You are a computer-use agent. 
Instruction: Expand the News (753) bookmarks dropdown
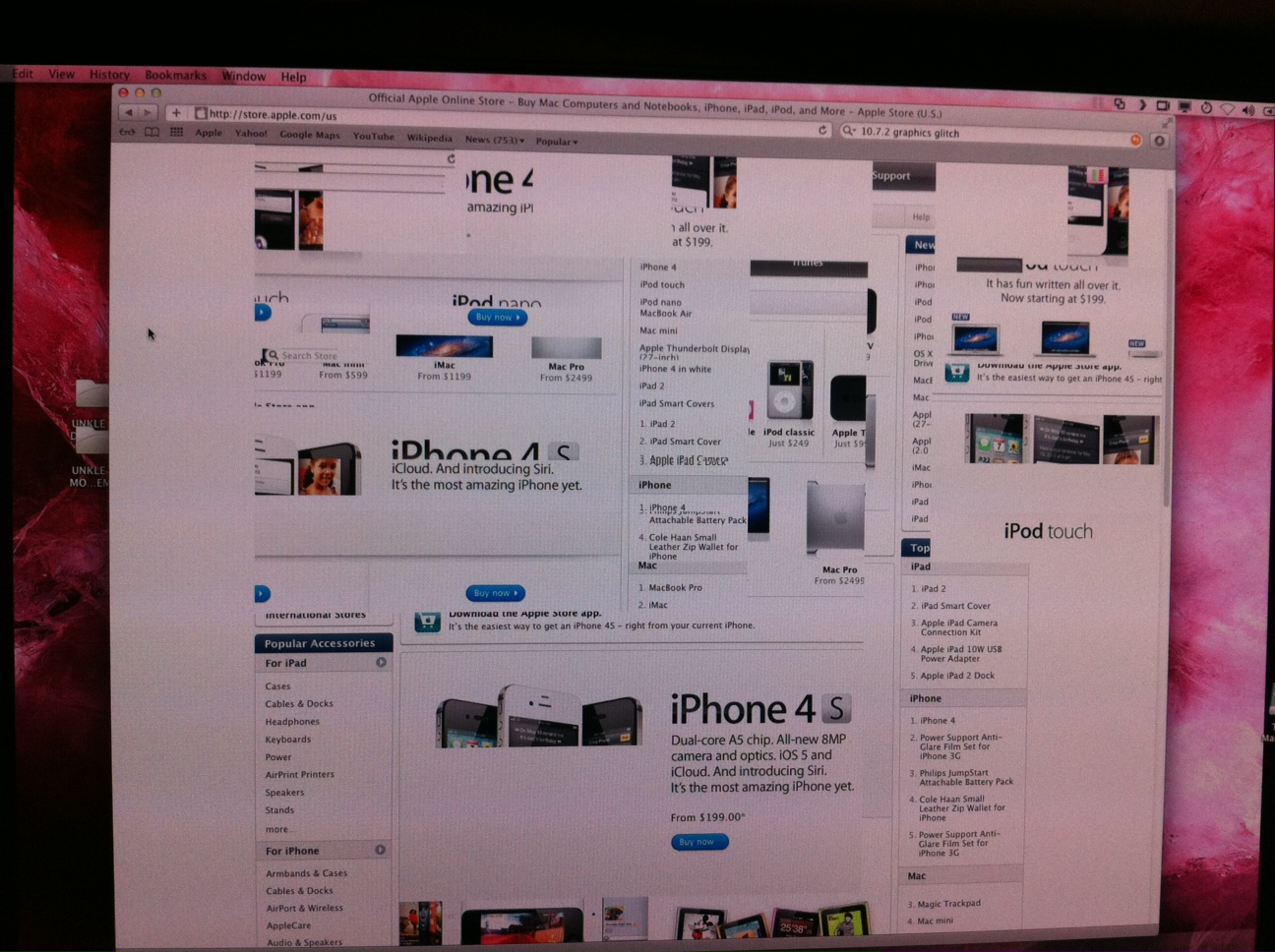[x=495, y=140]
